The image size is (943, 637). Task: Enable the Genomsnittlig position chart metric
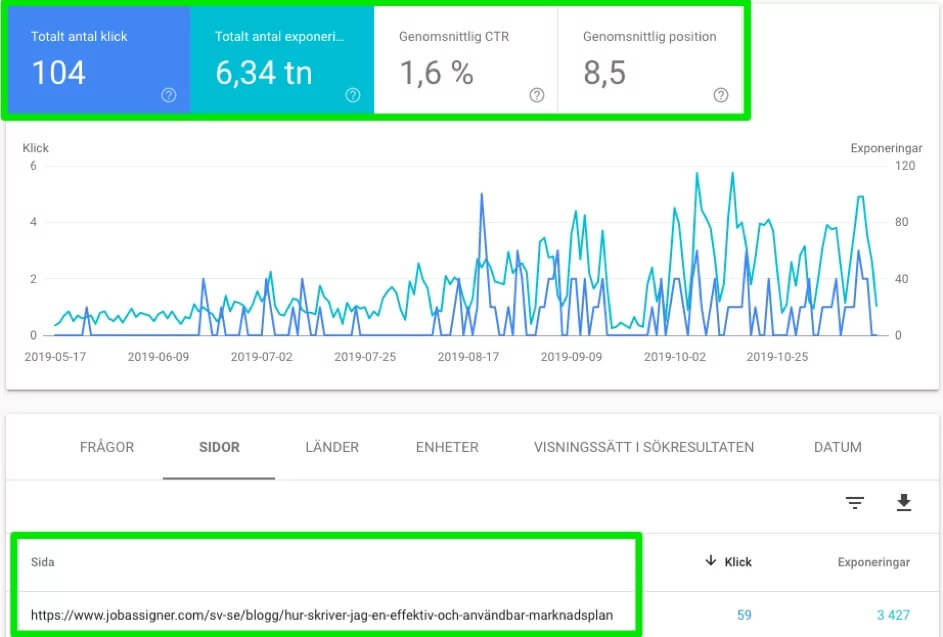[648, 55]
